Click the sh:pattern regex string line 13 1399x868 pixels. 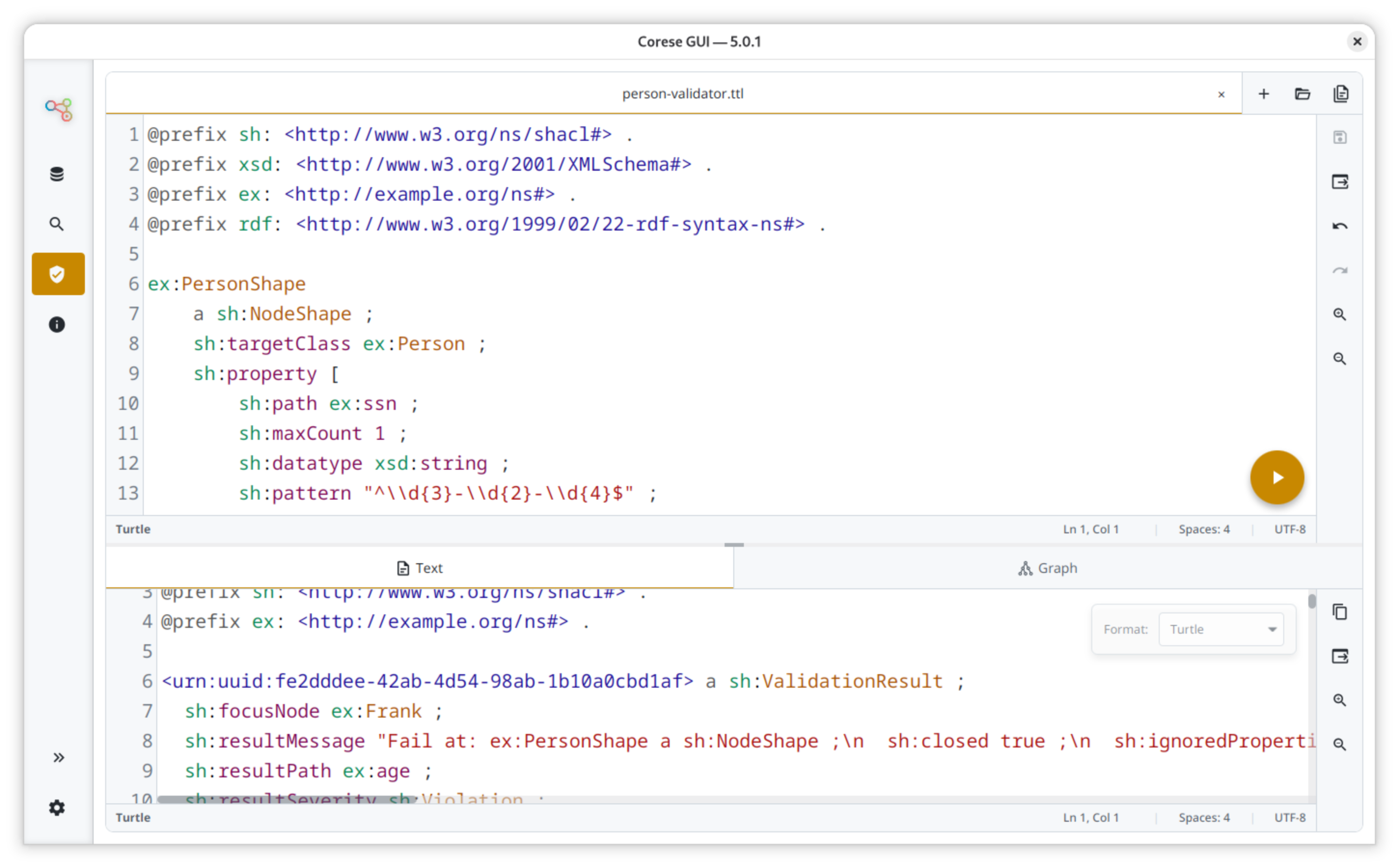pos(498,492)
